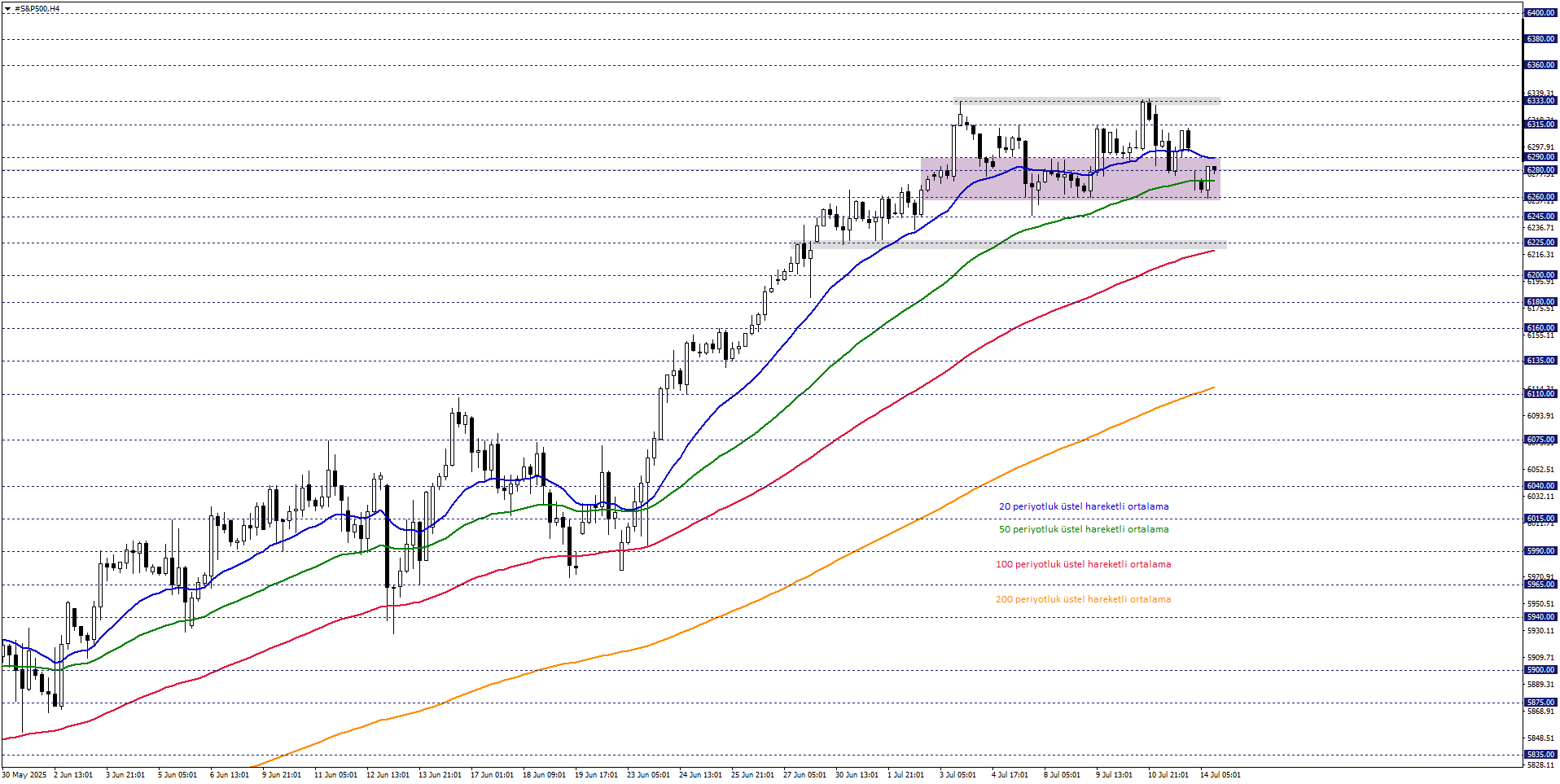This screenshot has width=1560, height=784.
Task: Click the 25 Jun 21:01 date label
Action: point(752,775)
